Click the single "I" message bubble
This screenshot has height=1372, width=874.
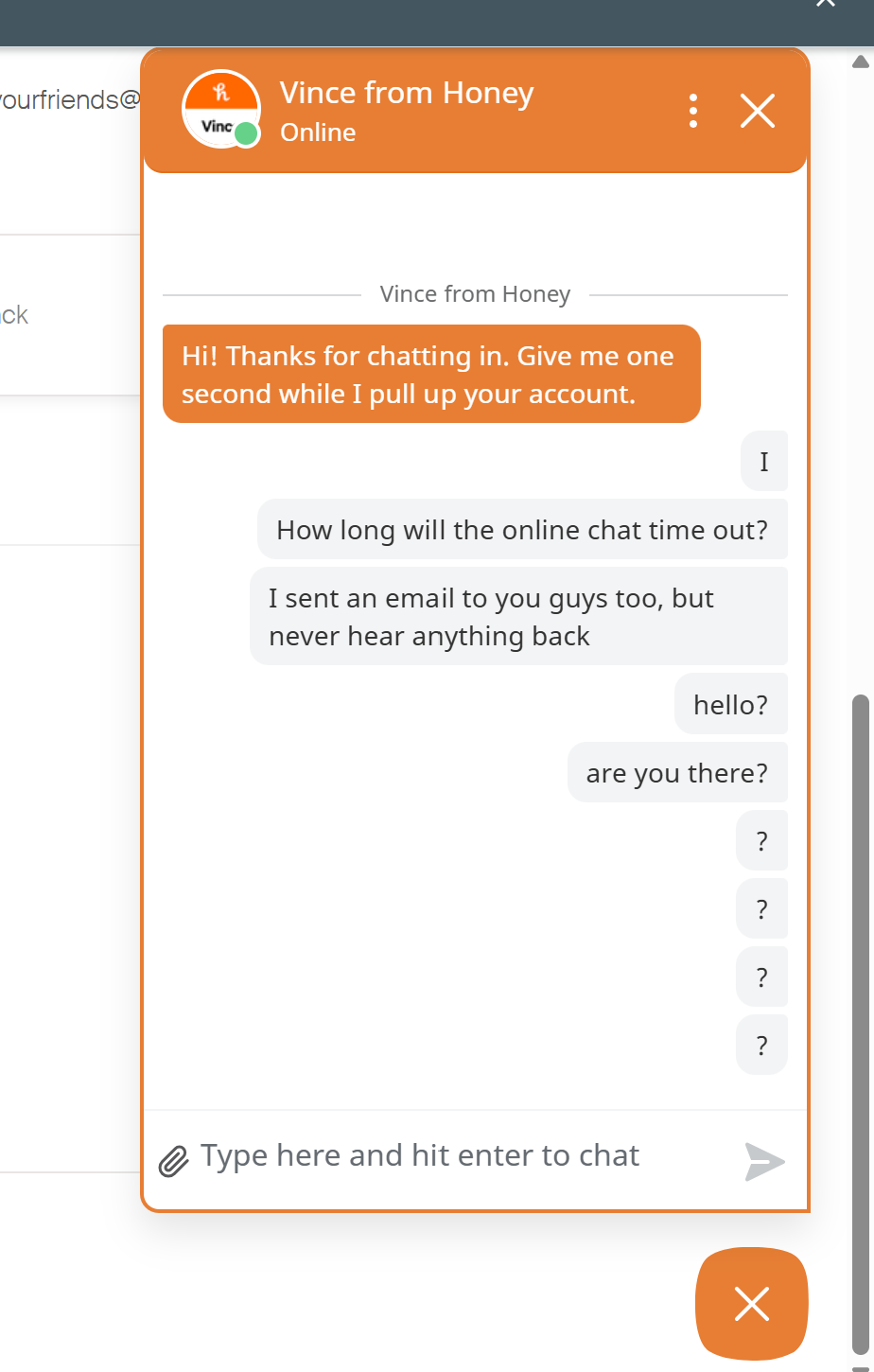point(764,462)
